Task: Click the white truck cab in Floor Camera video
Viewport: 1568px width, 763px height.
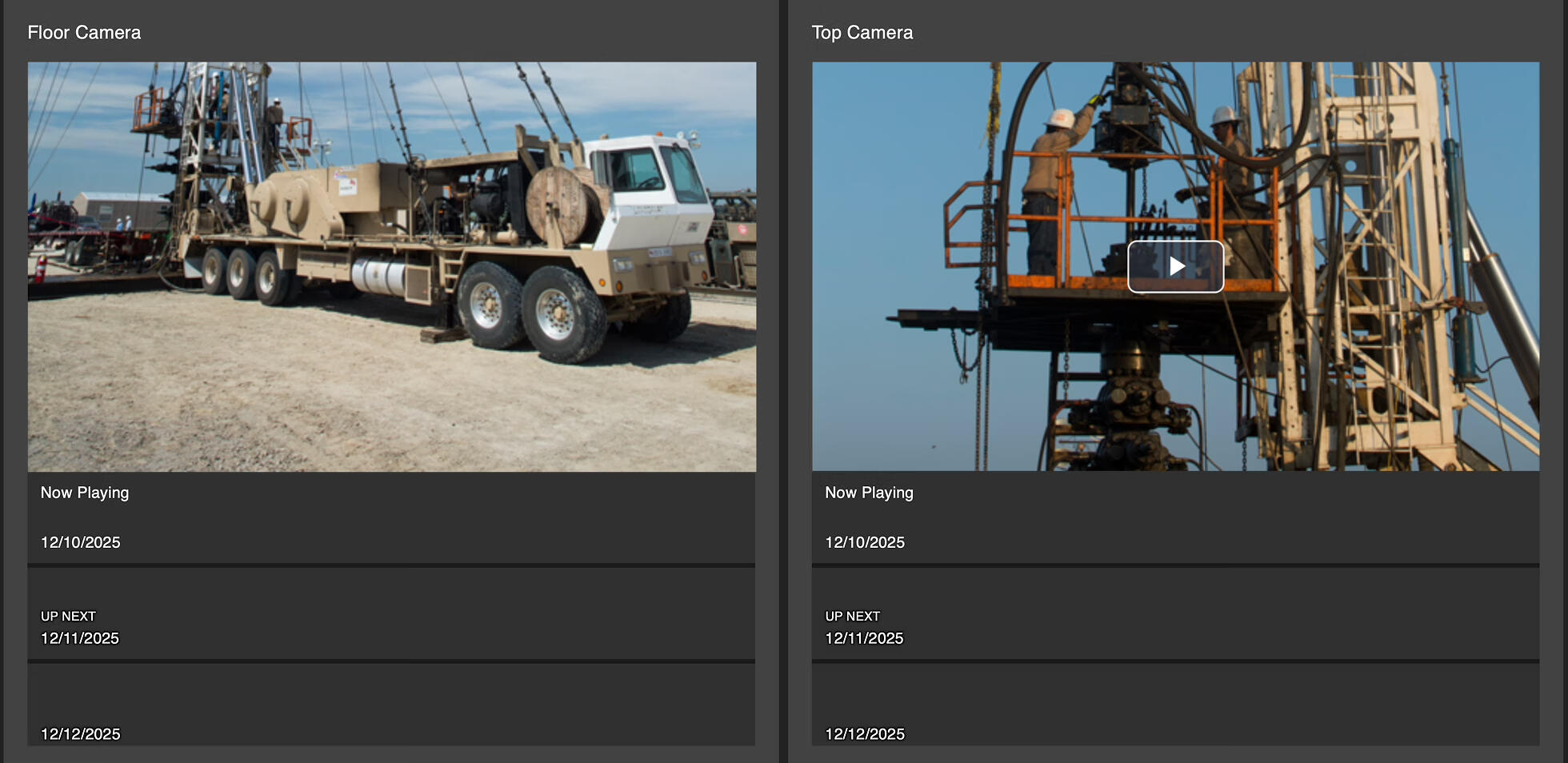Action: (x=648, y=188)
